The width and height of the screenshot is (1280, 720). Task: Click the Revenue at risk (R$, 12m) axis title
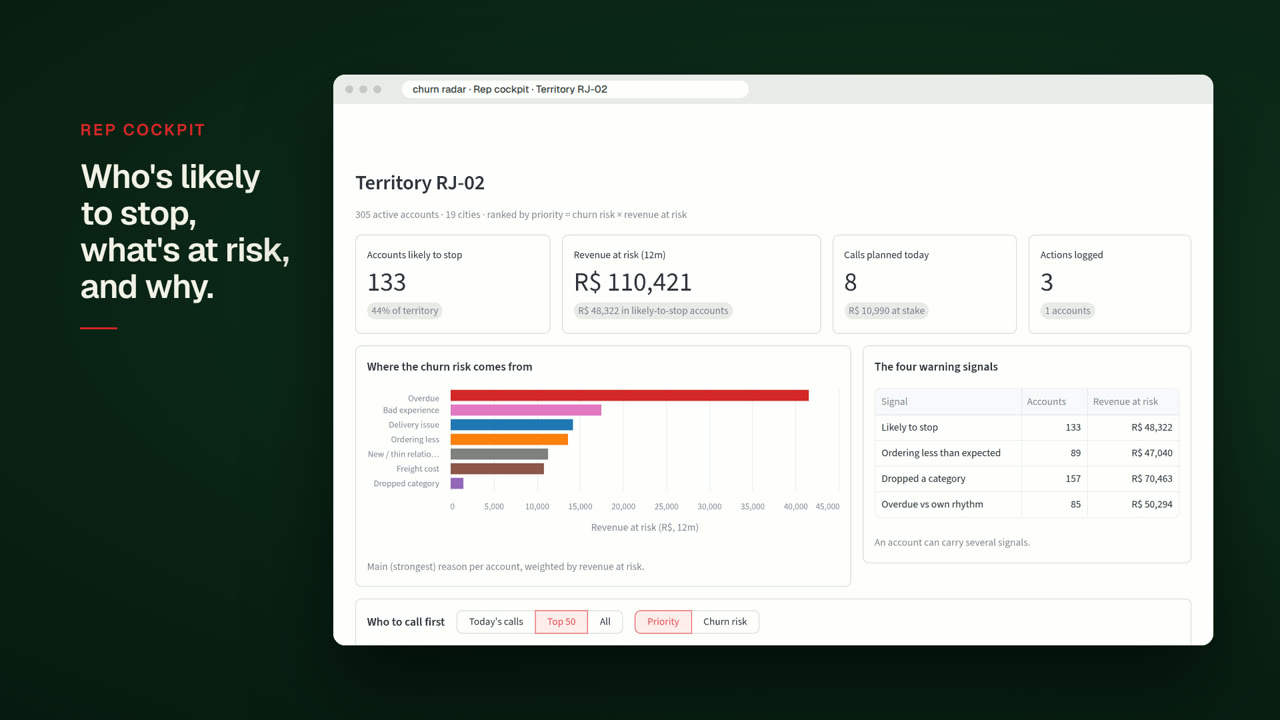tap(645, 527)
